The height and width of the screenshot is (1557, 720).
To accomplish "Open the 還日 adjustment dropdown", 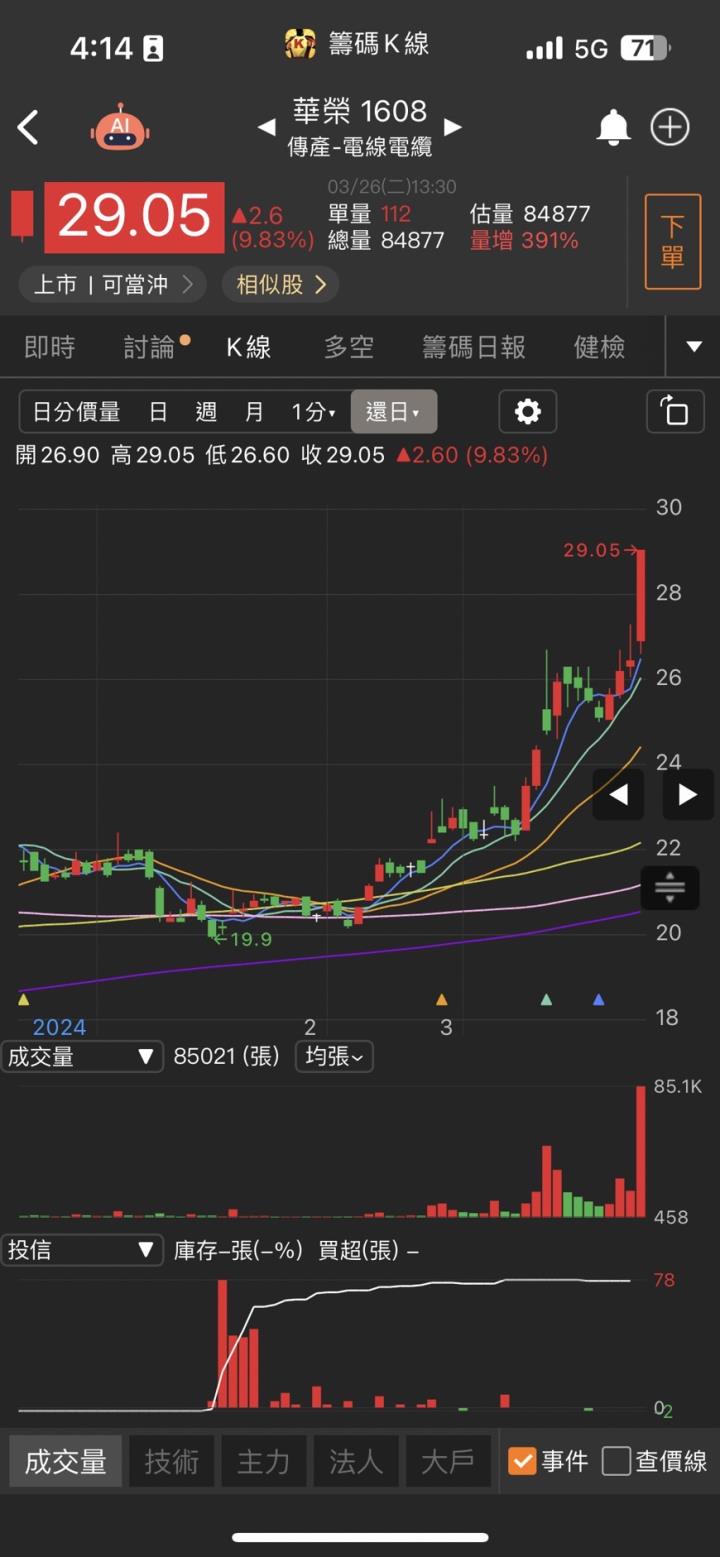I will [x=394, y=412].
